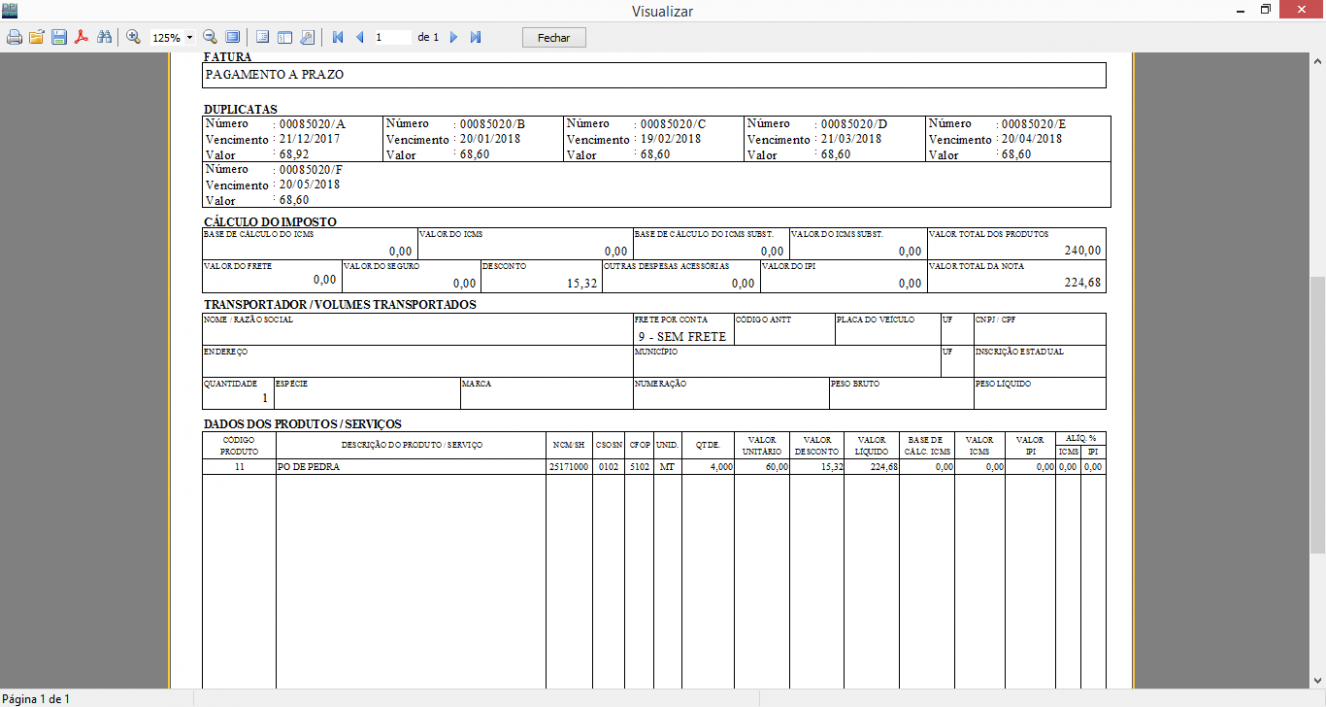The width and height of the screenshot is (1326, 707).
Task: Click Desconto value 15,32 in tax section
Action: pos(582,284)
